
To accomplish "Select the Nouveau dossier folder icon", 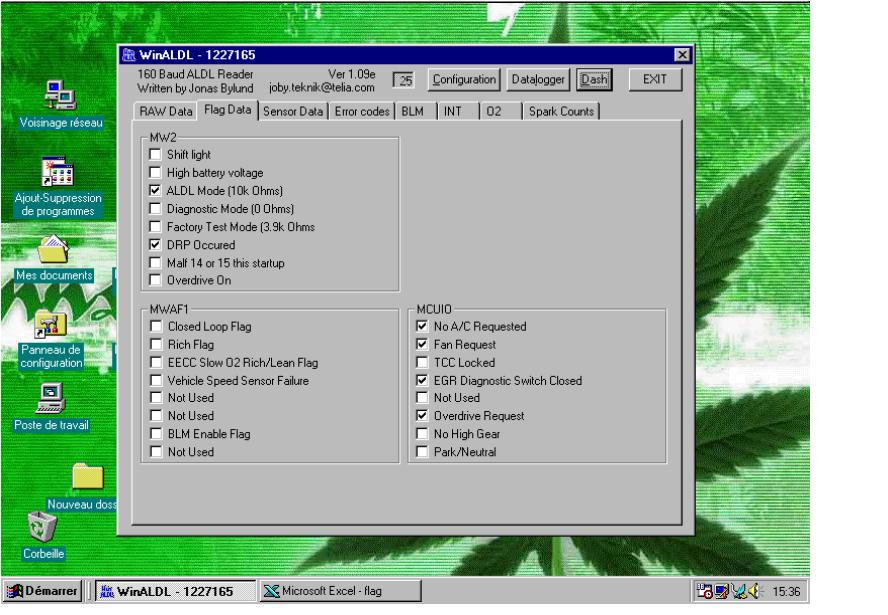I will (88, 477).
